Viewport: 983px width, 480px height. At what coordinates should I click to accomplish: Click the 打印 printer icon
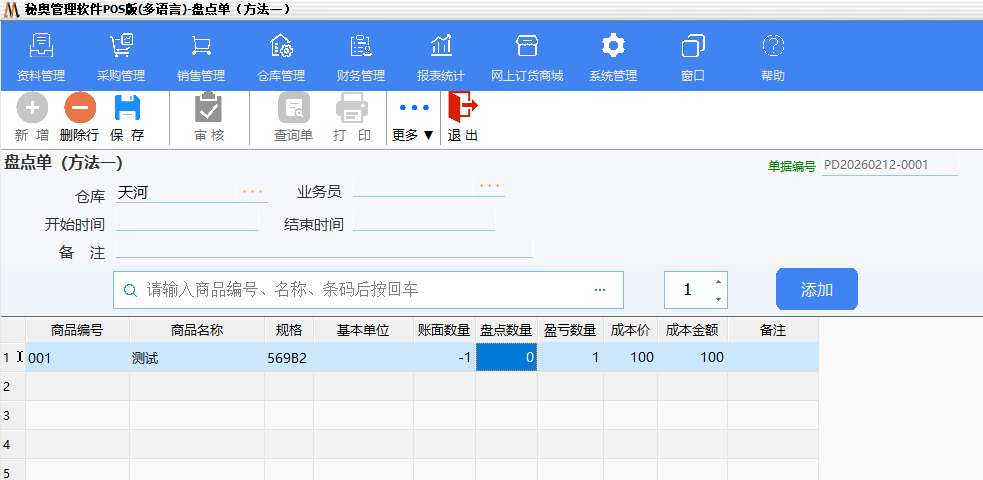point(352,107)
